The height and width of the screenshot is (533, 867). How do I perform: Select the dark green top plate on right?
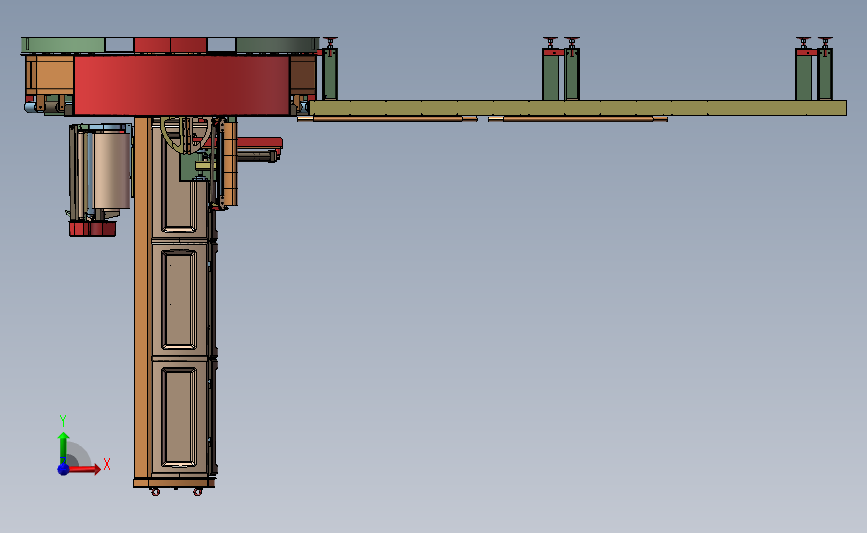(278, 45)
